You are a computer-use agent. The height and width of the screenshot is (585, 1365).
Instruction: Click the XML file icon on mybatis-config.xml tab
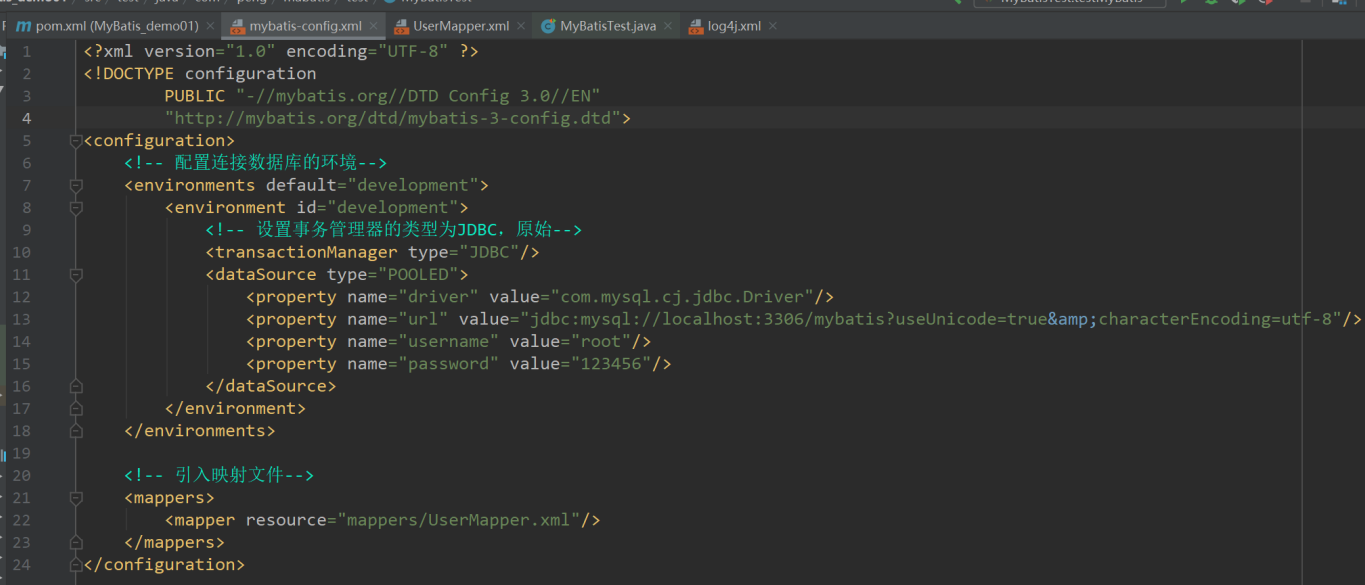pyautogui.click(x=237, y=26)
